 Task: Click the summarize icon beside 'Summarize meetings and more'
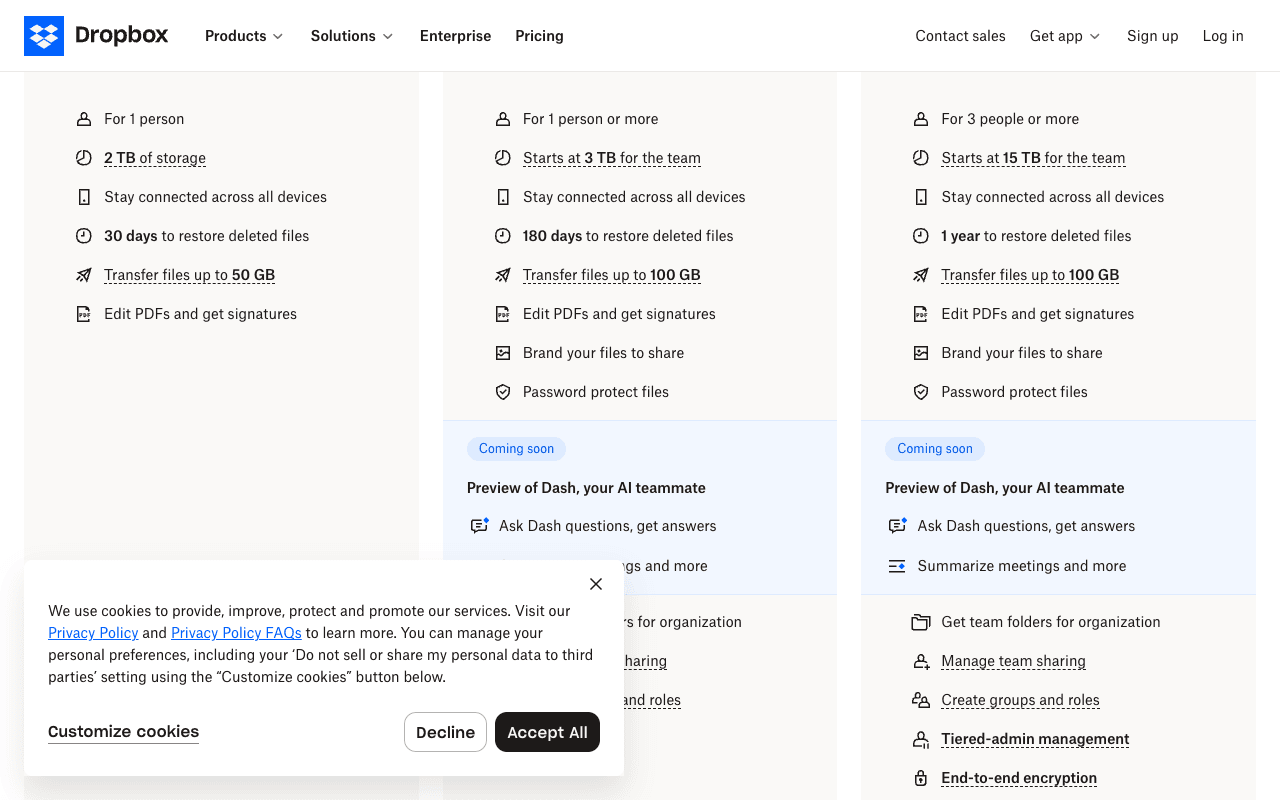click(897, 566)
